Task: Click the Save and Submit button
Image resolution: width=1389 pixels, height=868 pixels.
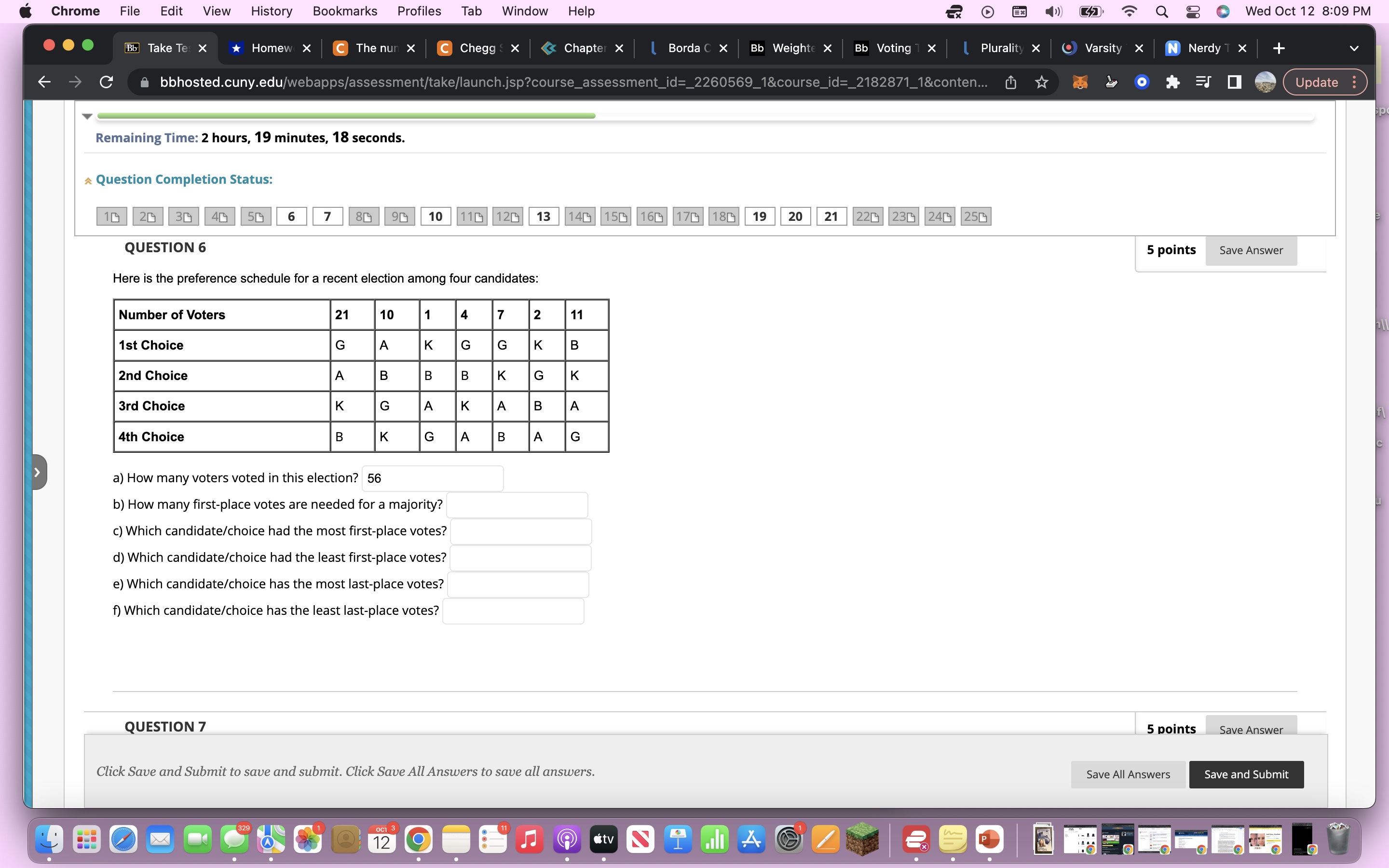Action: tap(1246, 774)
